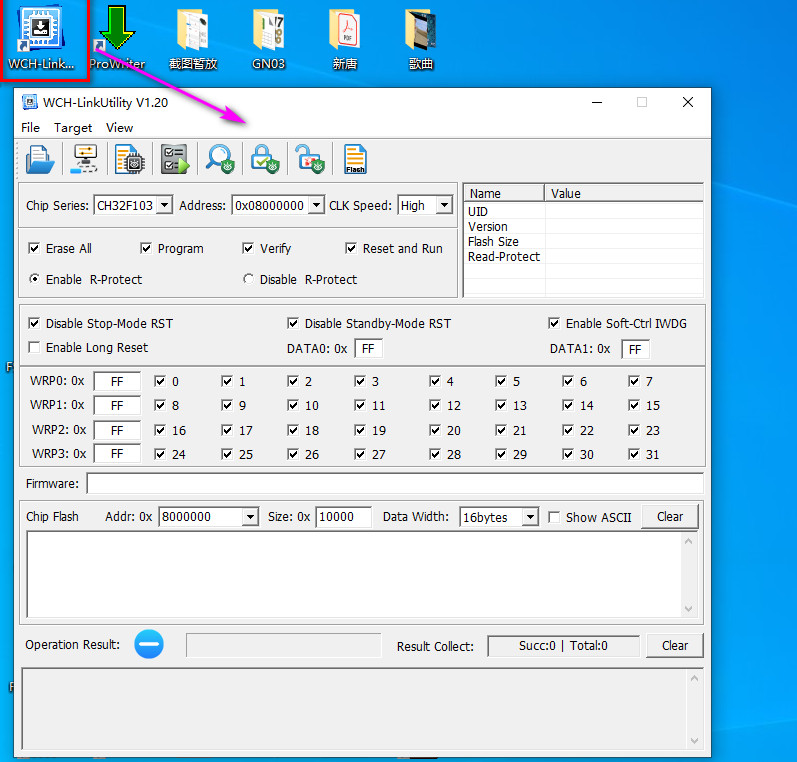This screenshot has height=762, width=797.
Task: Click Clear button beside Result Collect
Action: (675, 645)
